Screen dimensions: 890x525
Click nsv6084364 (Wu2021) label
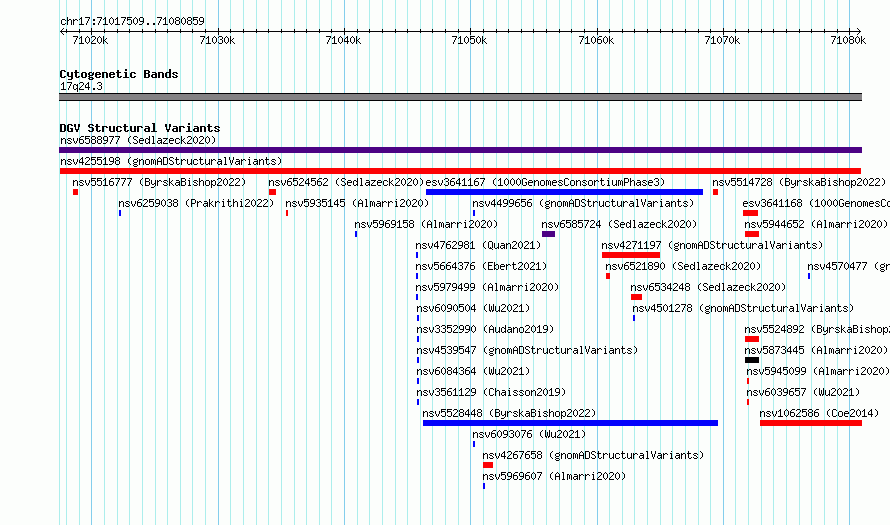click(473, 371)
